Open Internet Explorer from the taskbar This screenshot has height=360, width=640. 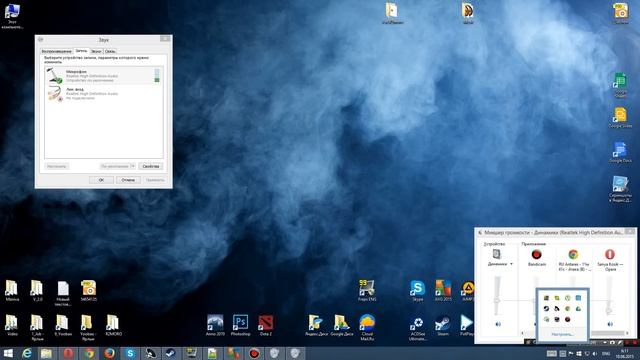27,353
